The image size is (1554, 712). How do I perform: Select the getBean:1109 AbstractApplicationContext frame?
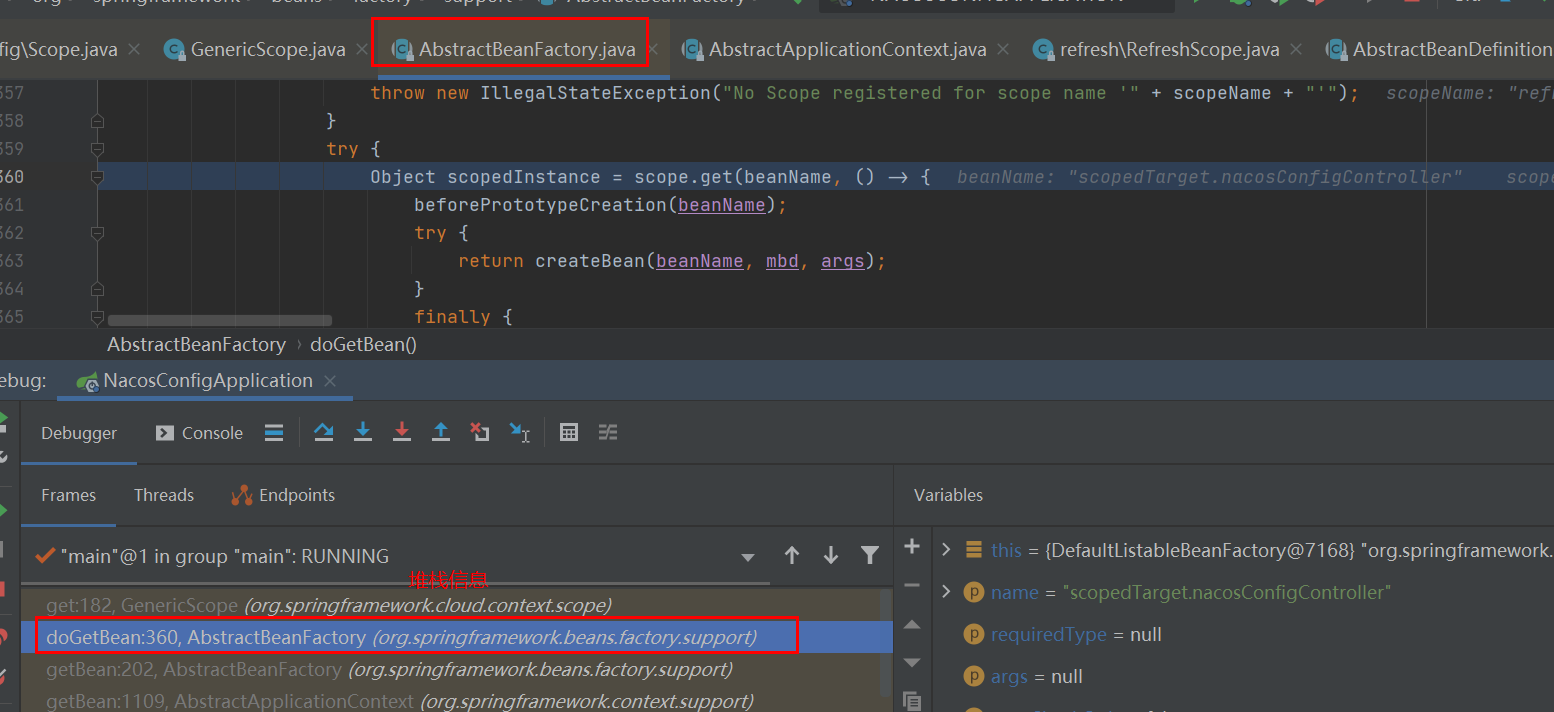pyautogui.click(x=456, y=701)
